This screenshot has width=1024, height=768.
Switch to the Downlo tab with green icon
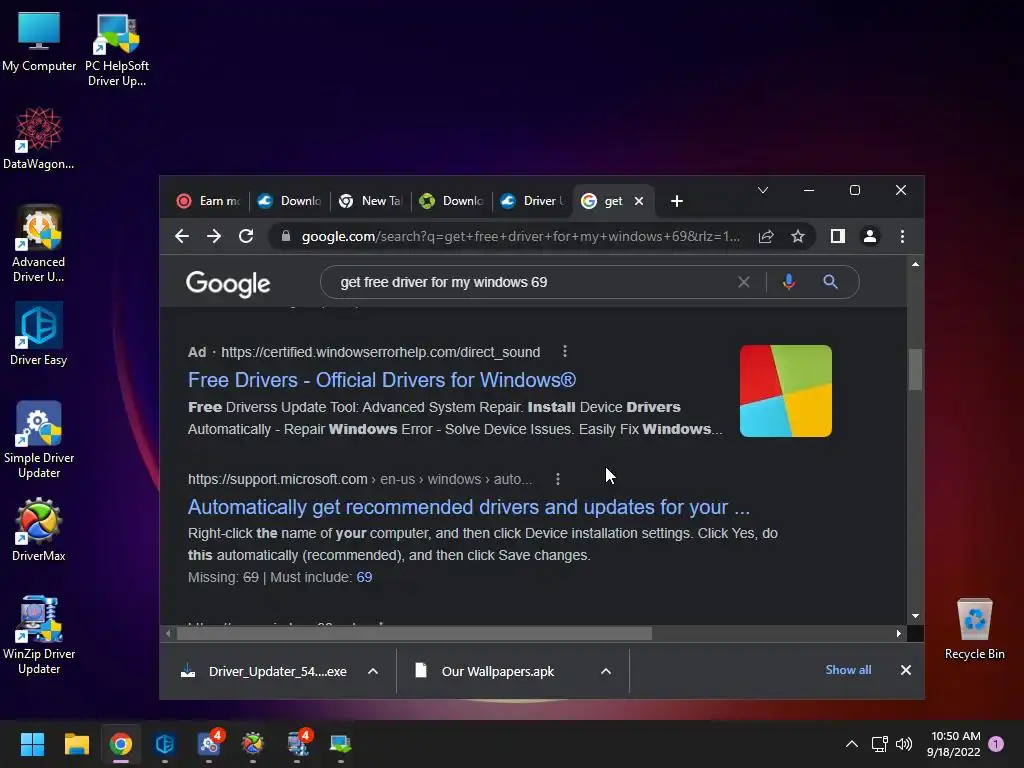point(451,201)
